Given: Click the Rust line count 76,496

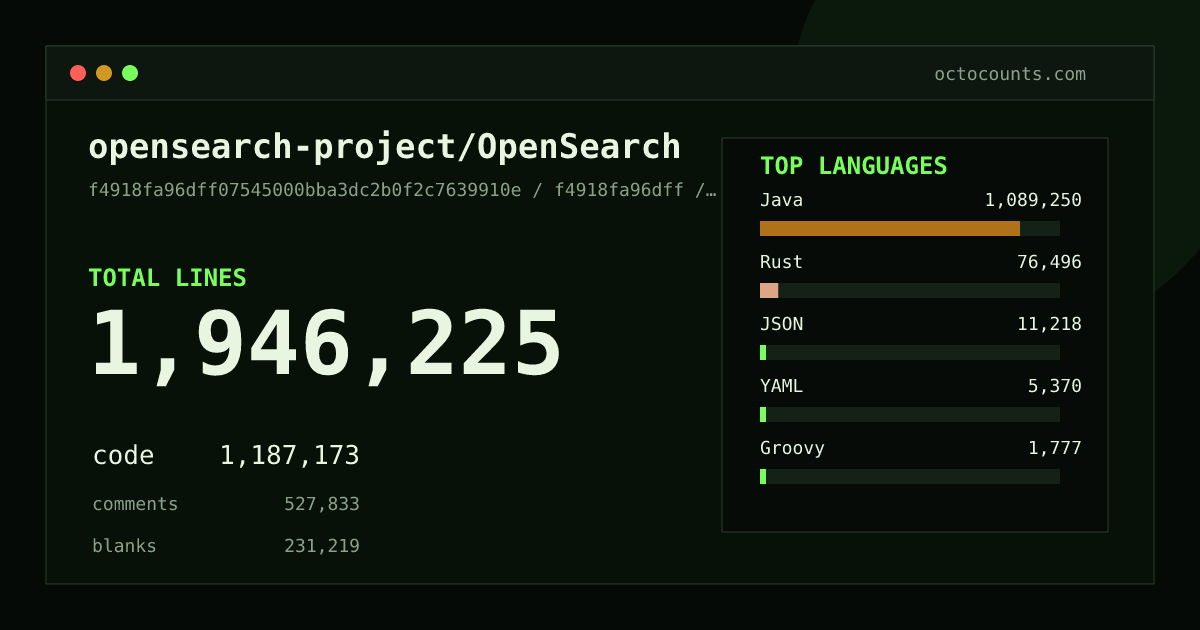Looking at the screenshot, I should coord(1049,262).
